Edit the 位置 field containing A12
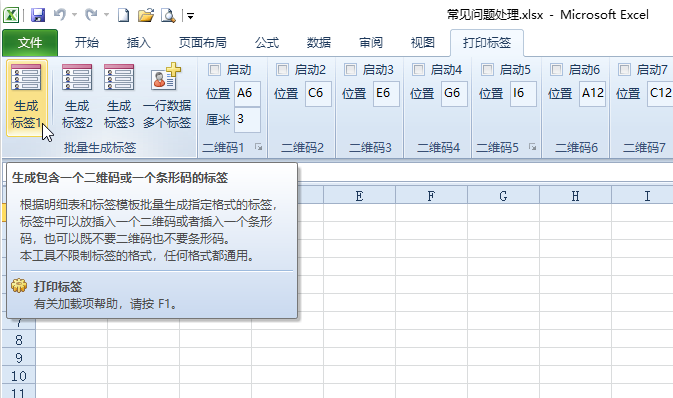Image resolution: width=673 pixels, height=398 pixels. (x=592, y=93)
